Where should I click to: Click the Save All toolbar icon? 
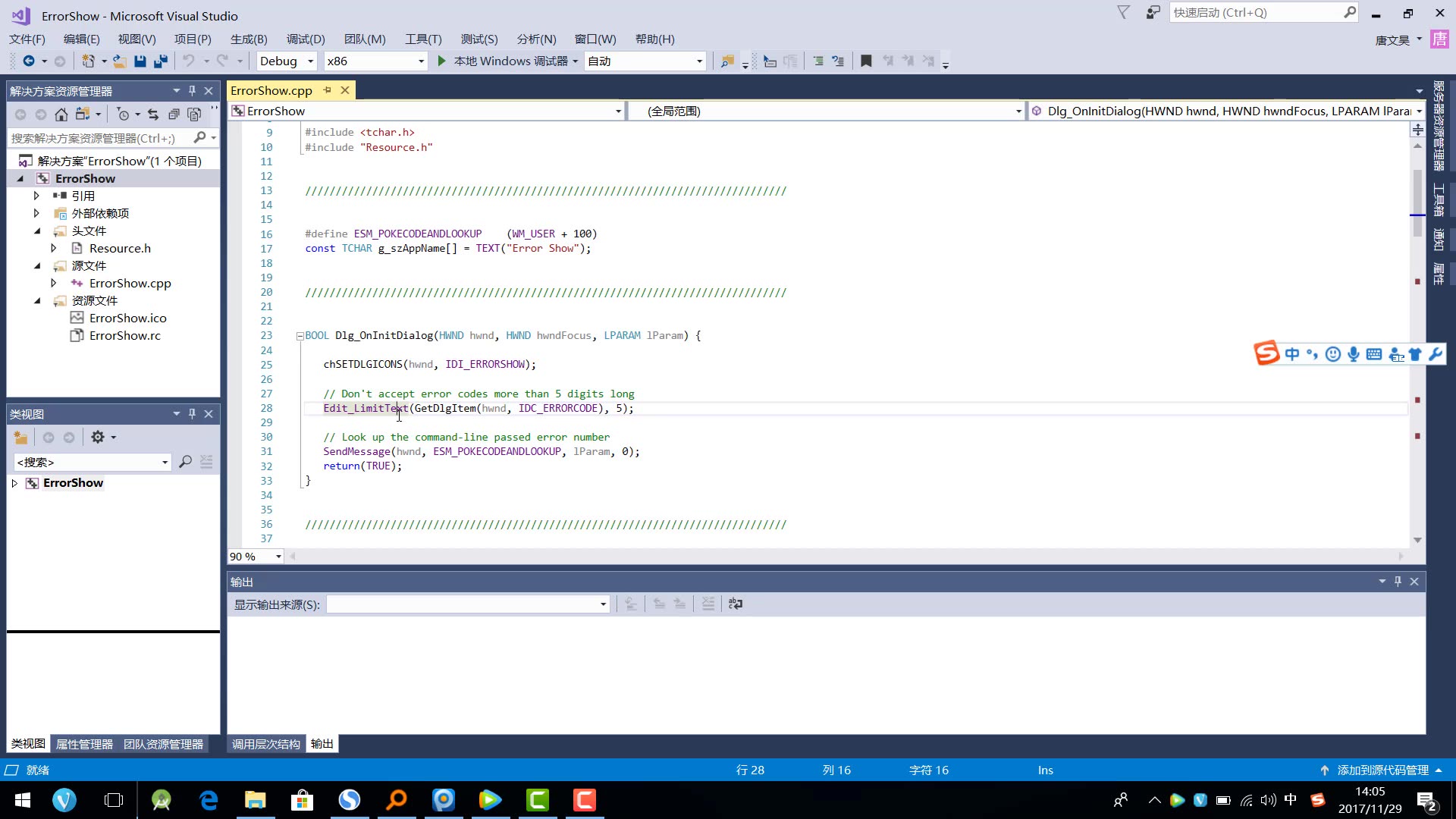[x=161, y=61]
